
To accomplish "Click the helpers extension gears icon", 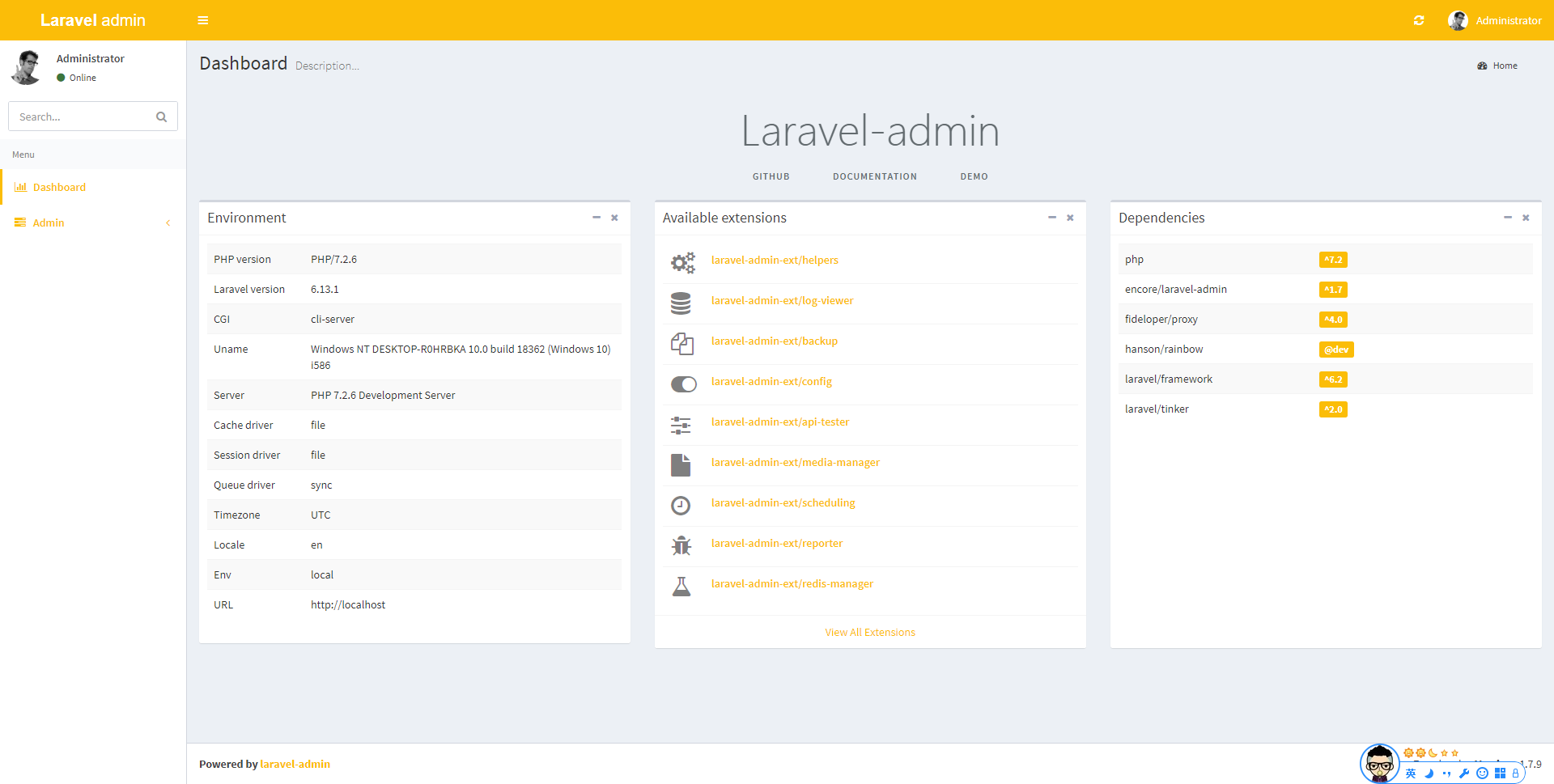I will 682,262.
